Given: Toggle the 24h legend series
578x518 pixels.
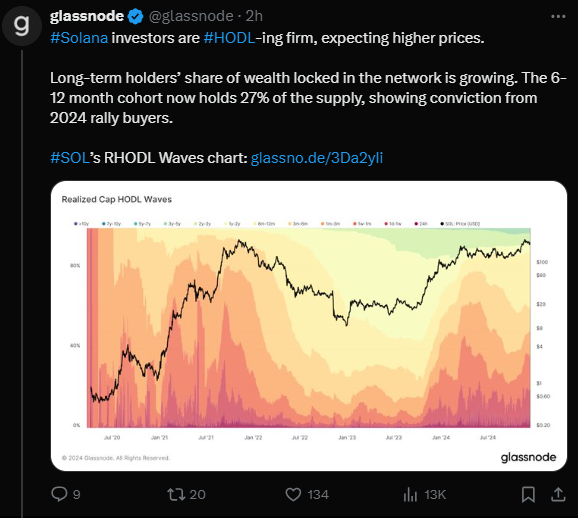Looking at the screenshot, I should (x=421, y=223).
